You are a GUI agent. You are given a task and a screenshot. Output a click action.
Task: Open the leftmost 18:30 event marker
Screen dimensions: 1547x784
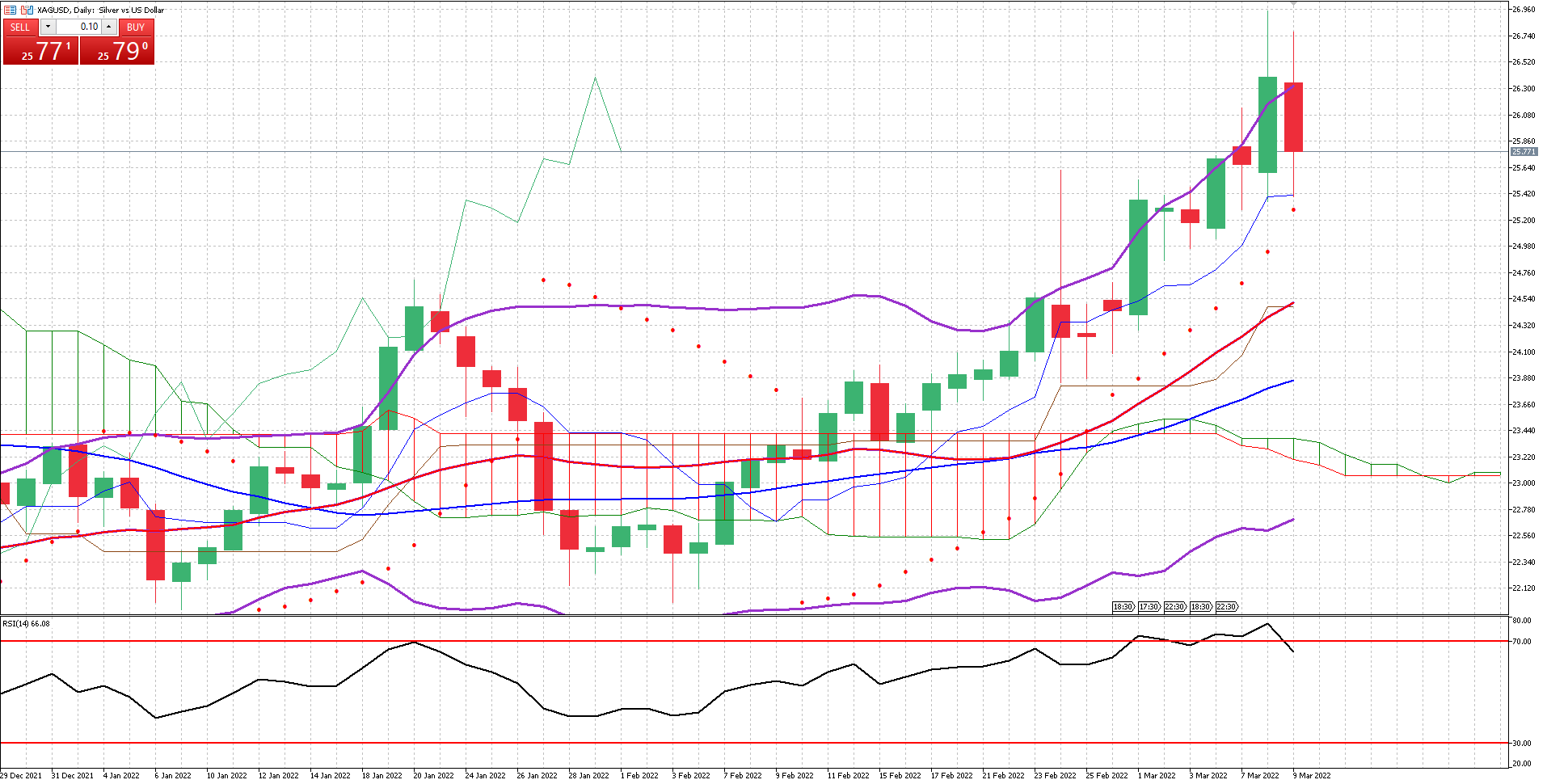[1123, 606]
